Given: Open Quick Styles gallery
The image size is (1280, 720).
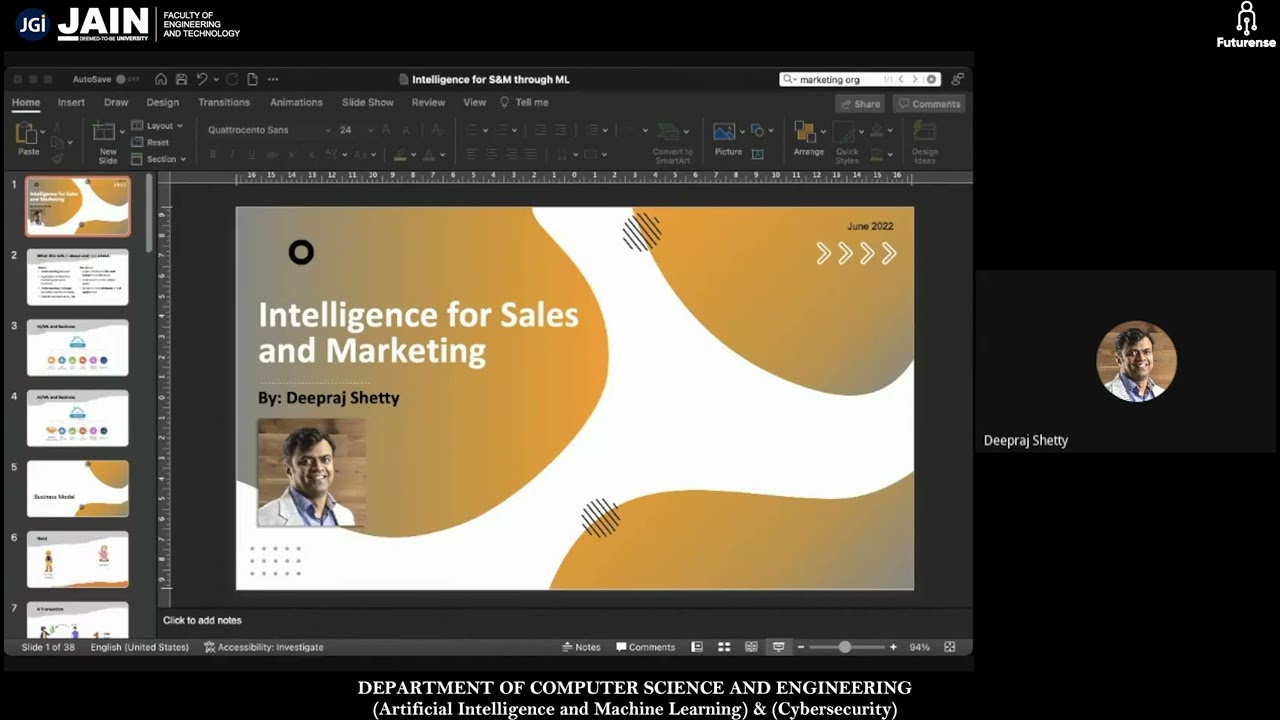Looking at the screenshot, I should click(x=847, y=143).
